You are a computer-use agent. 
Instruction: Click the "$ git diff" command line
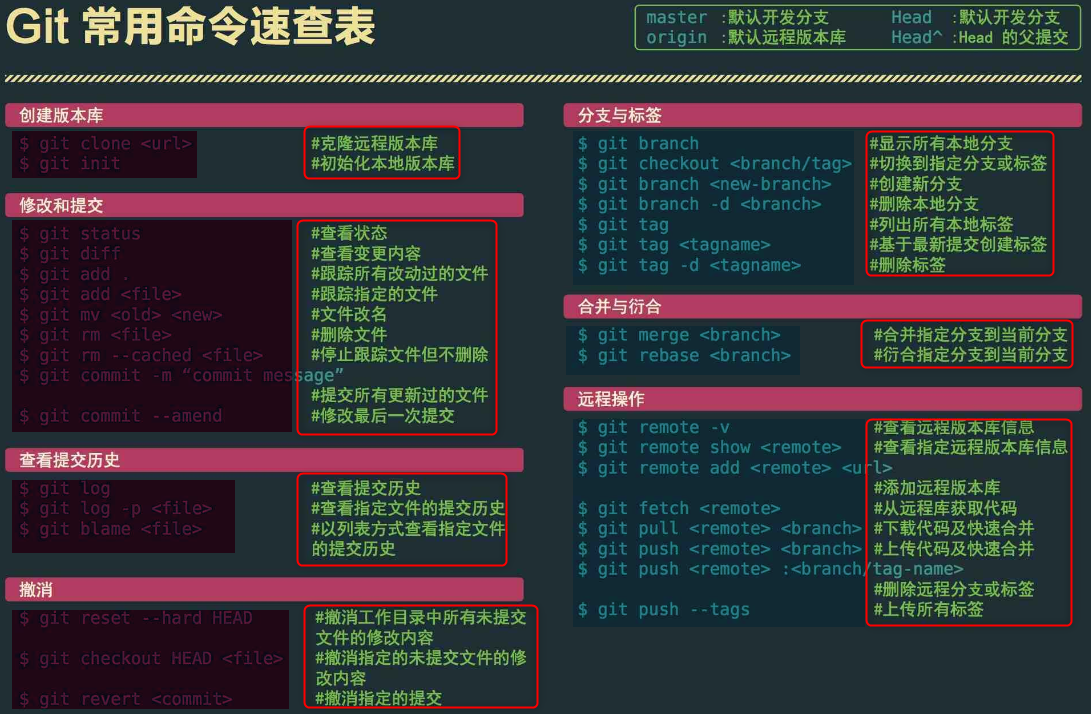click(x=70, y=254)
